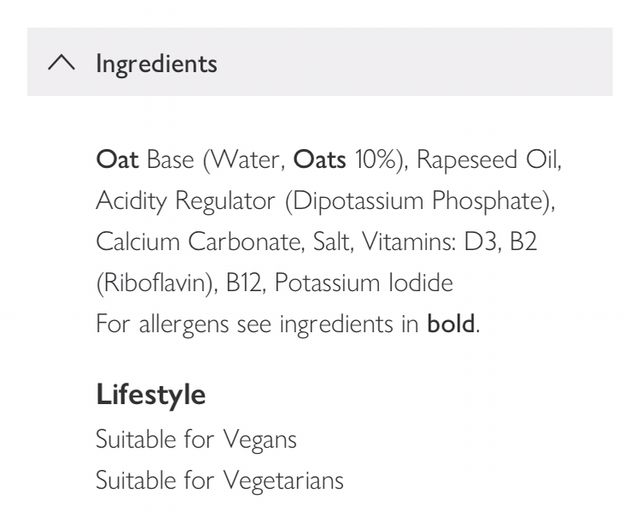Image resolution: width=640 pixels, height=519 pixels.
Task: Click the Ingredients accordion header label
Action: [x=156, y=63]
